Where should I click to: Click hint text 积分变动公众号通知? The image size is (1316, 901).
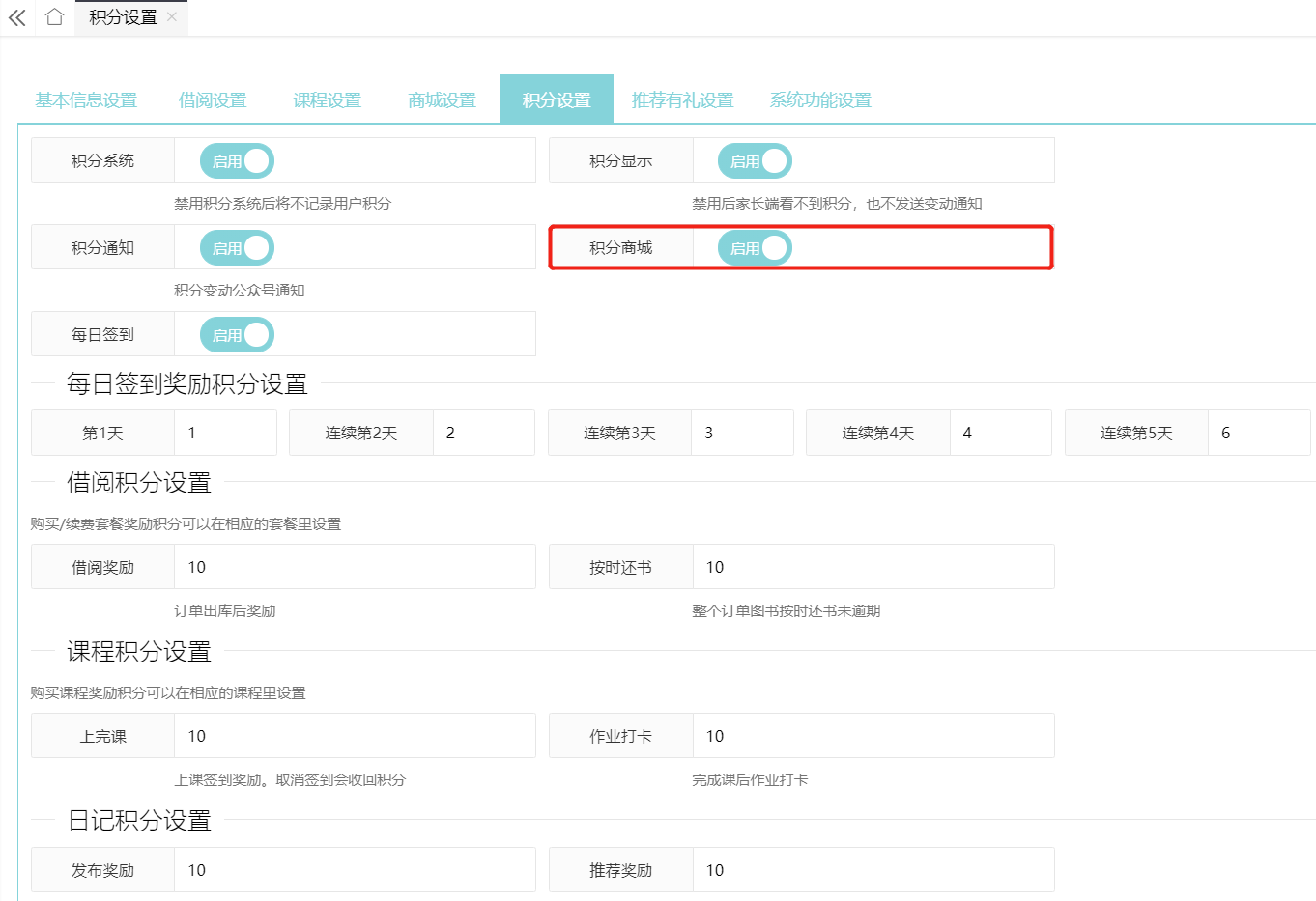[x=240, y=291]
